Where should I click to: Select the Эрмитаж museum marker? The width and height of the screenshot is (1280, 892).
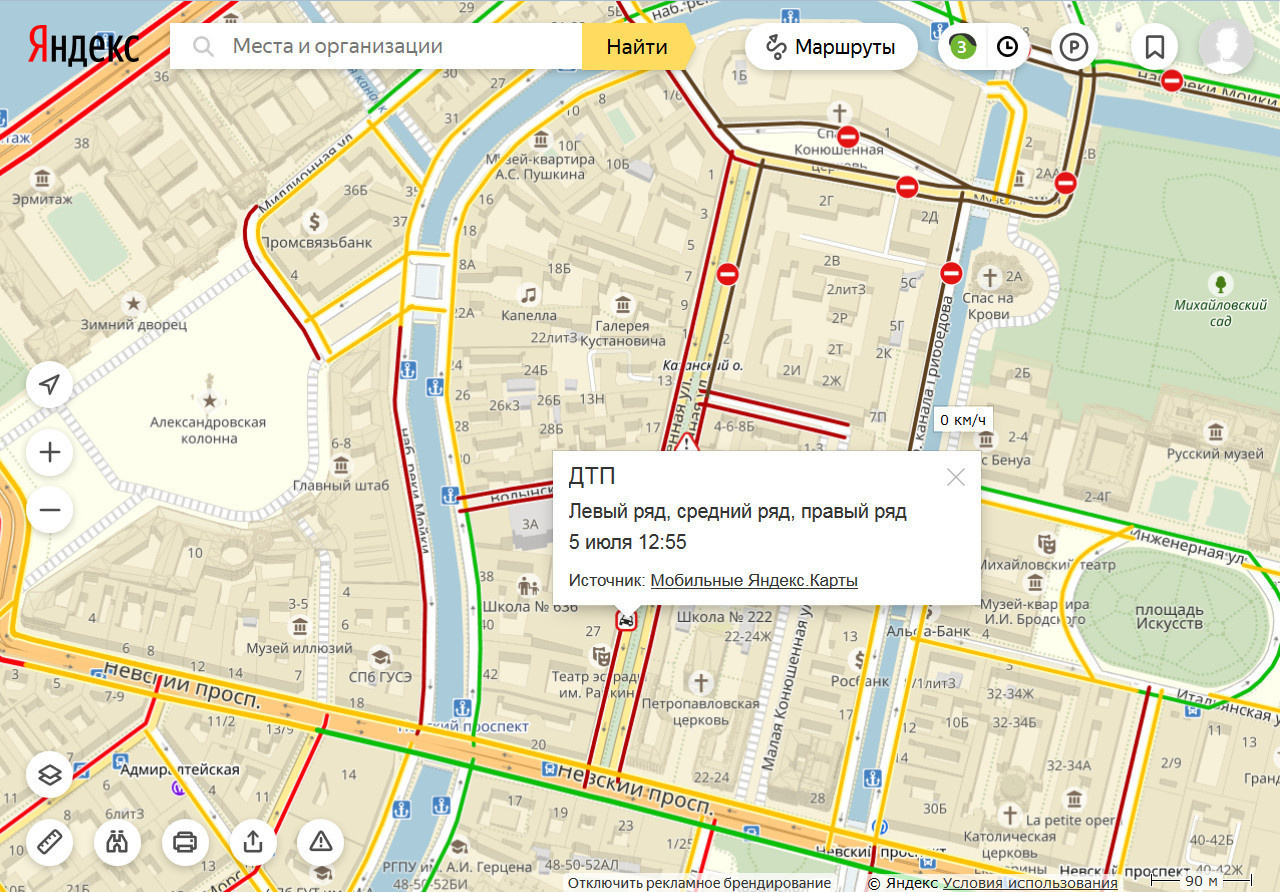tap(43, 179)
